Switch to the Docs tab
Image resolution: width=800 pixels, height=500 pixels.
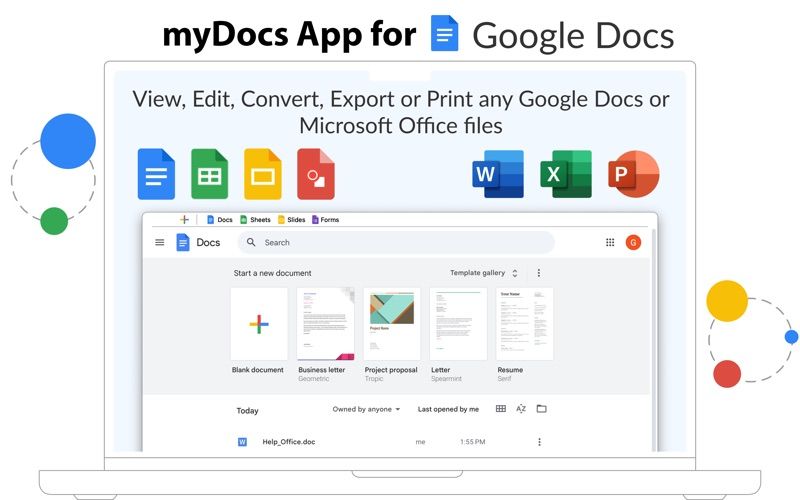coord(220,220)
